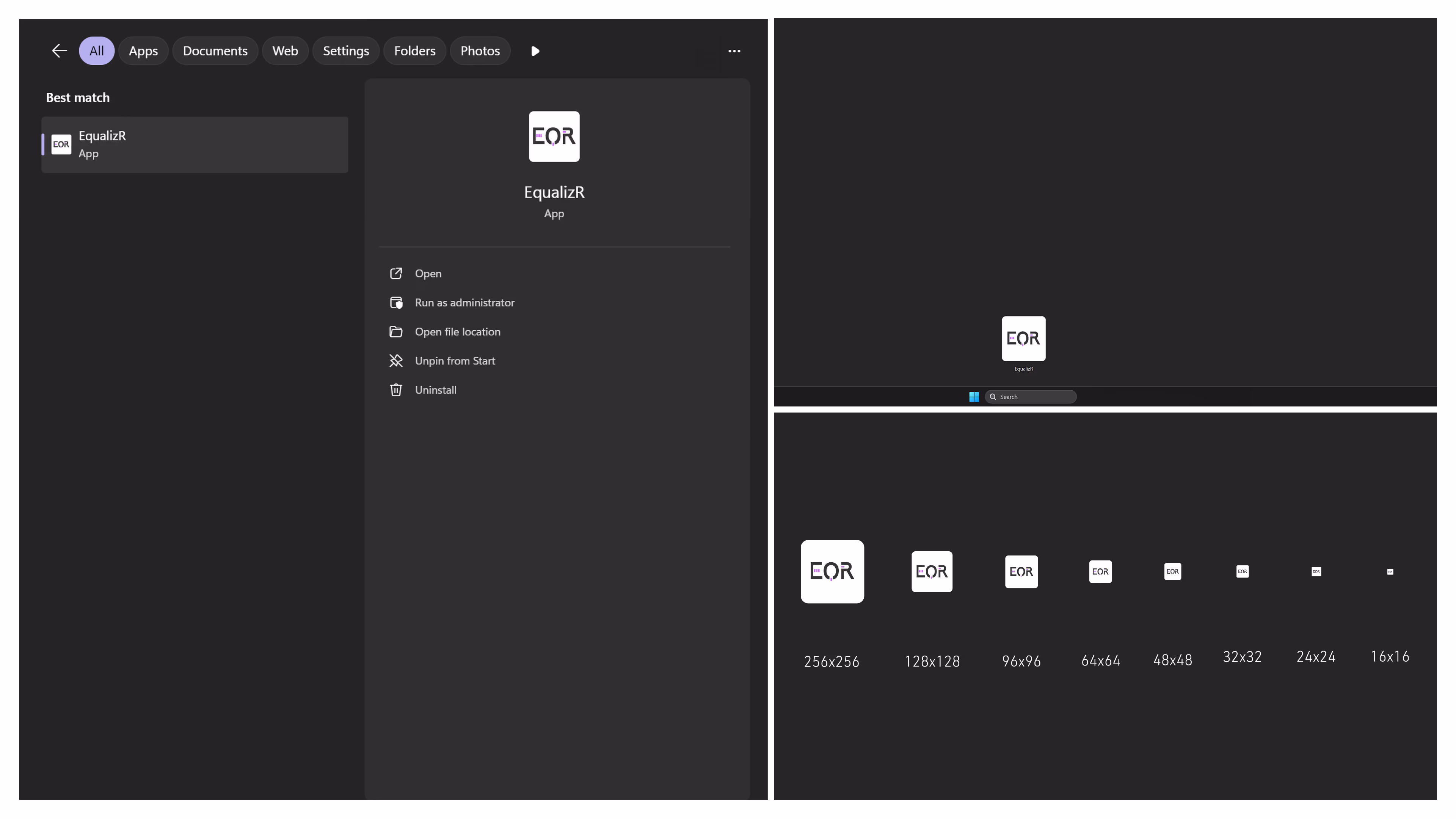
Task: Select the EqualizR best match result
Action: click(x=195, y=145)
